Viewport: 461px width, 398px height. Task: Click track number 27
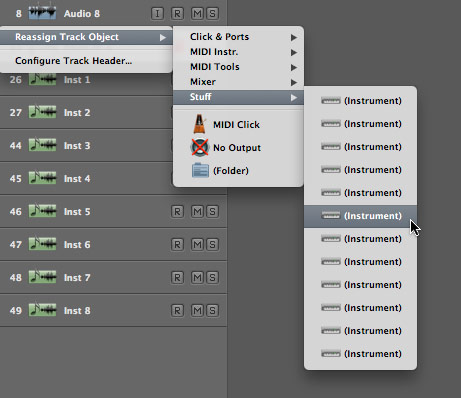tap(16, 113)
